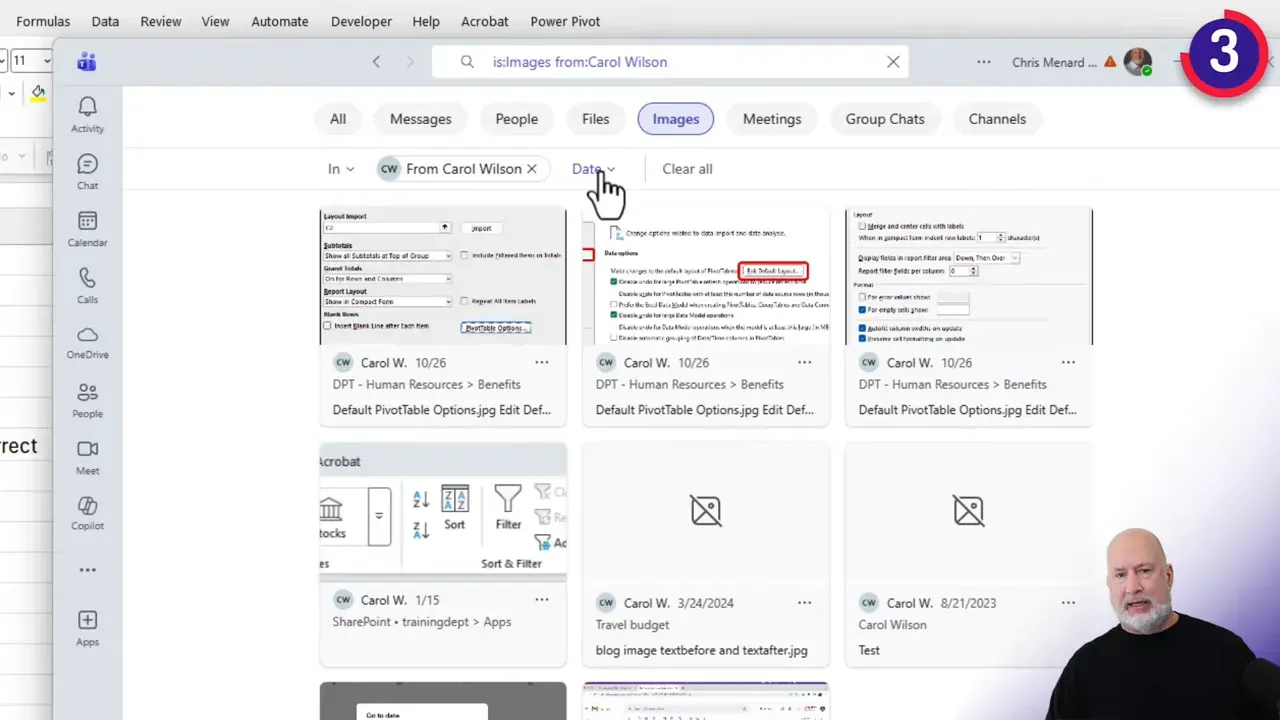Switch to the Meetings results tab
1280x720 pixels.
771,118
